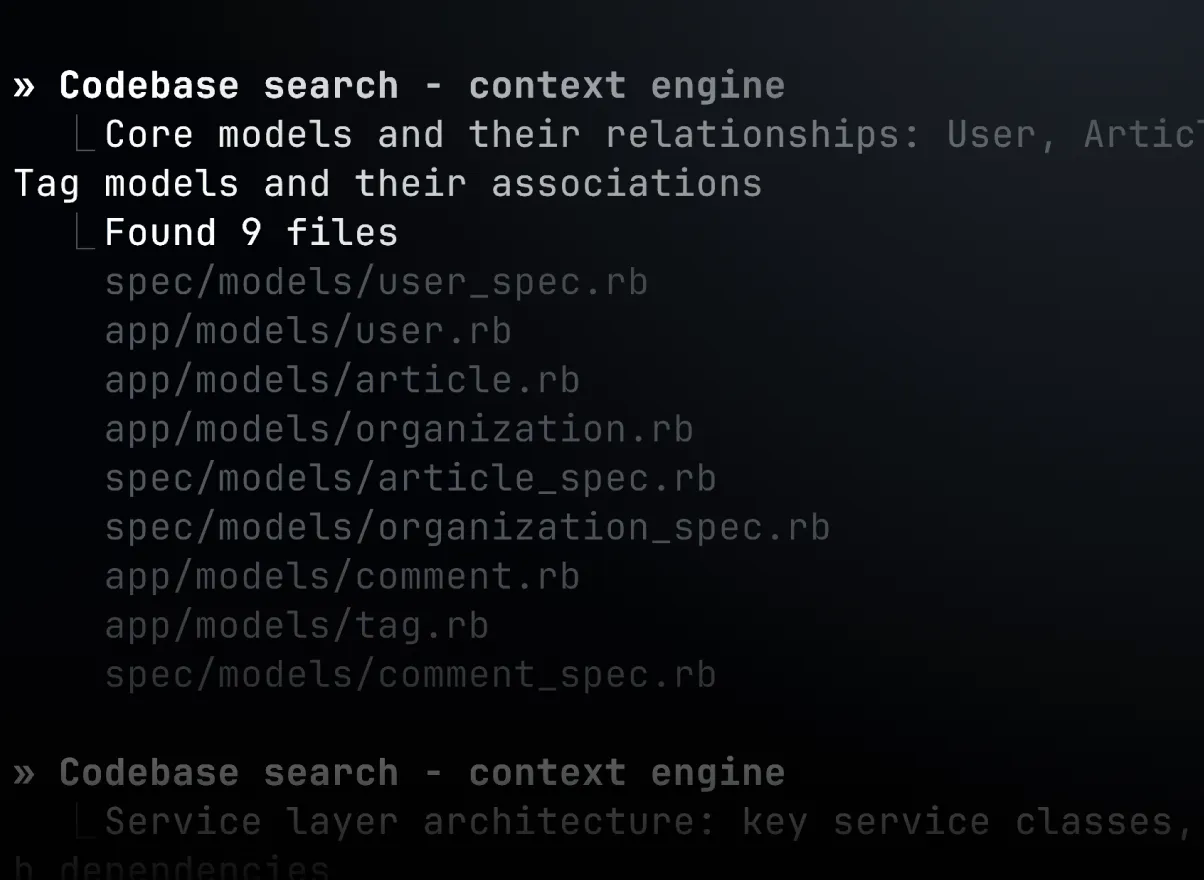Viewport: 1204px width, 880px height.
Task: Open app/models/article.rb from results
Action: (342, 381)
